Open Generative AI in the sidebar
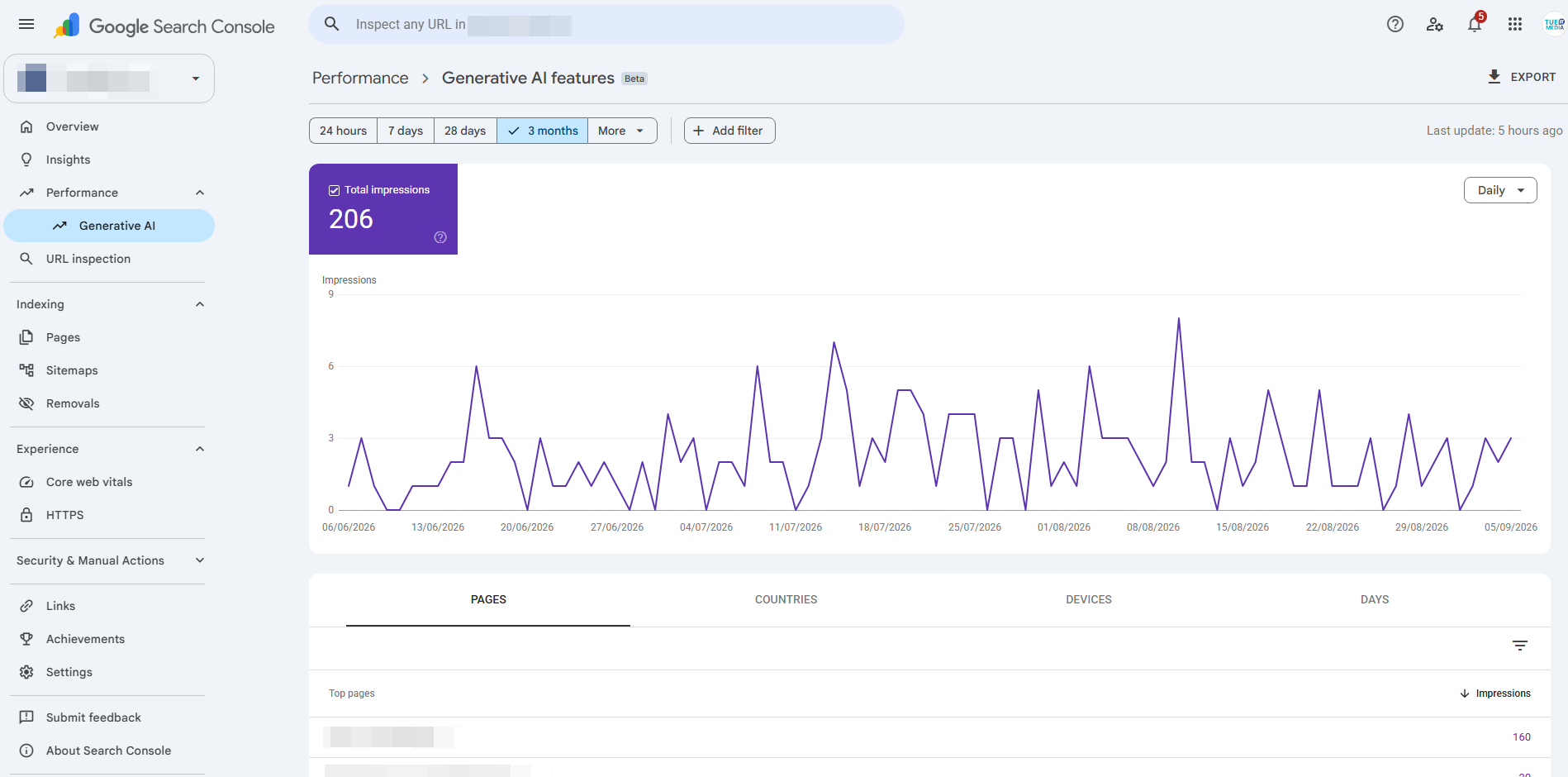 click(x=109, y=226)
